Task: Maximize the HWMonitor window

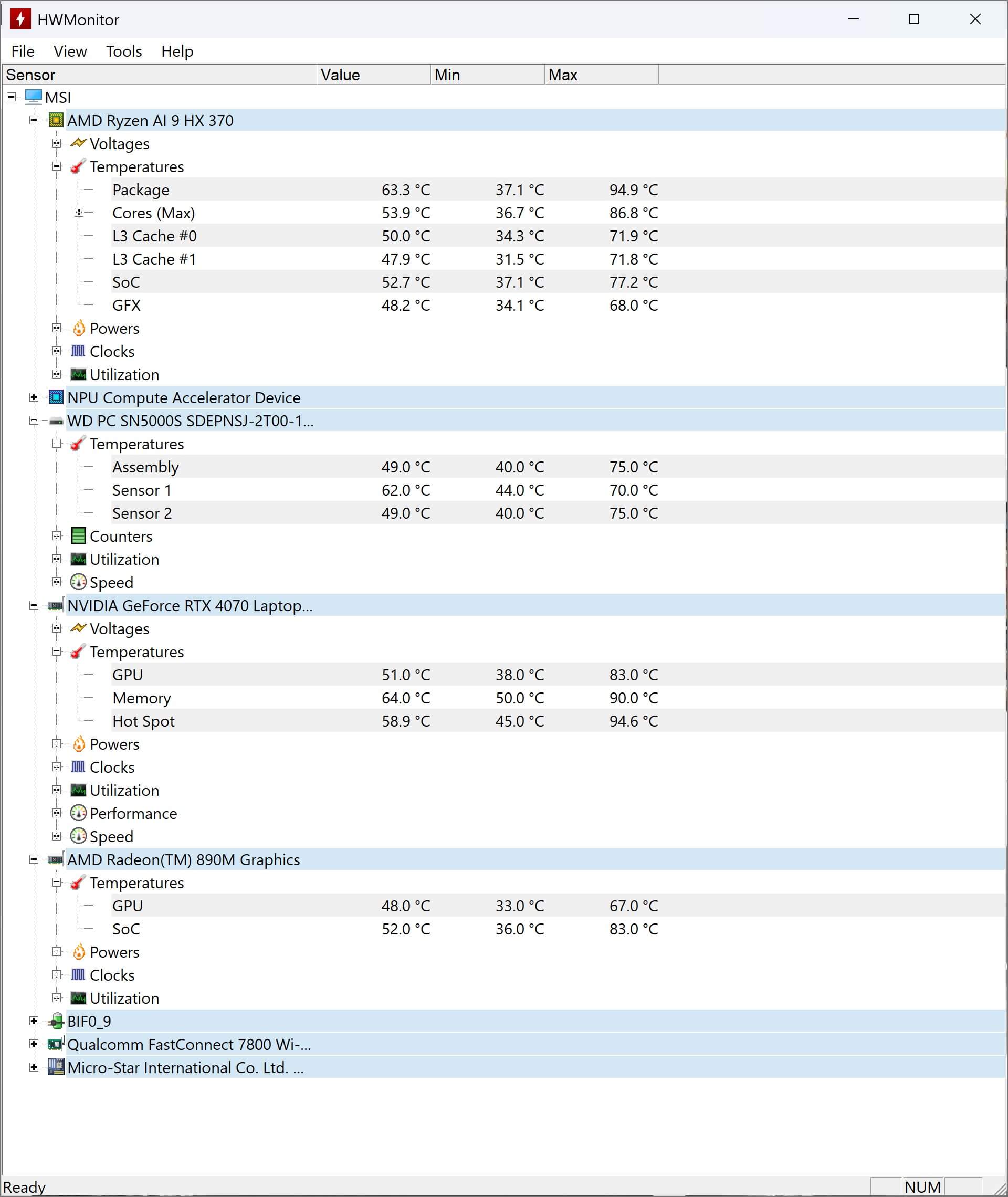Action: coord(914,19)
